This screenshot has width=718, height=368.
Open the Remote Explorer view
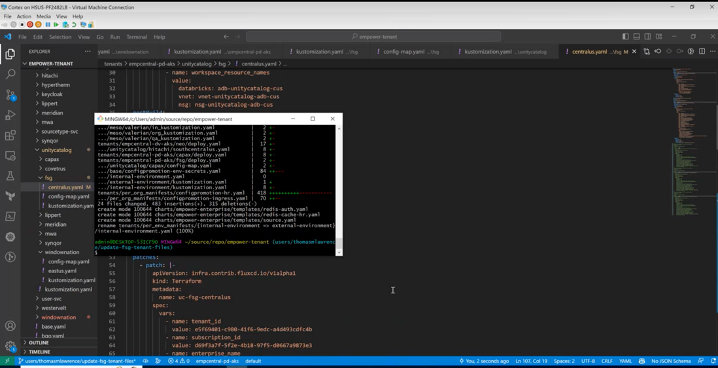tap(10, 156)
